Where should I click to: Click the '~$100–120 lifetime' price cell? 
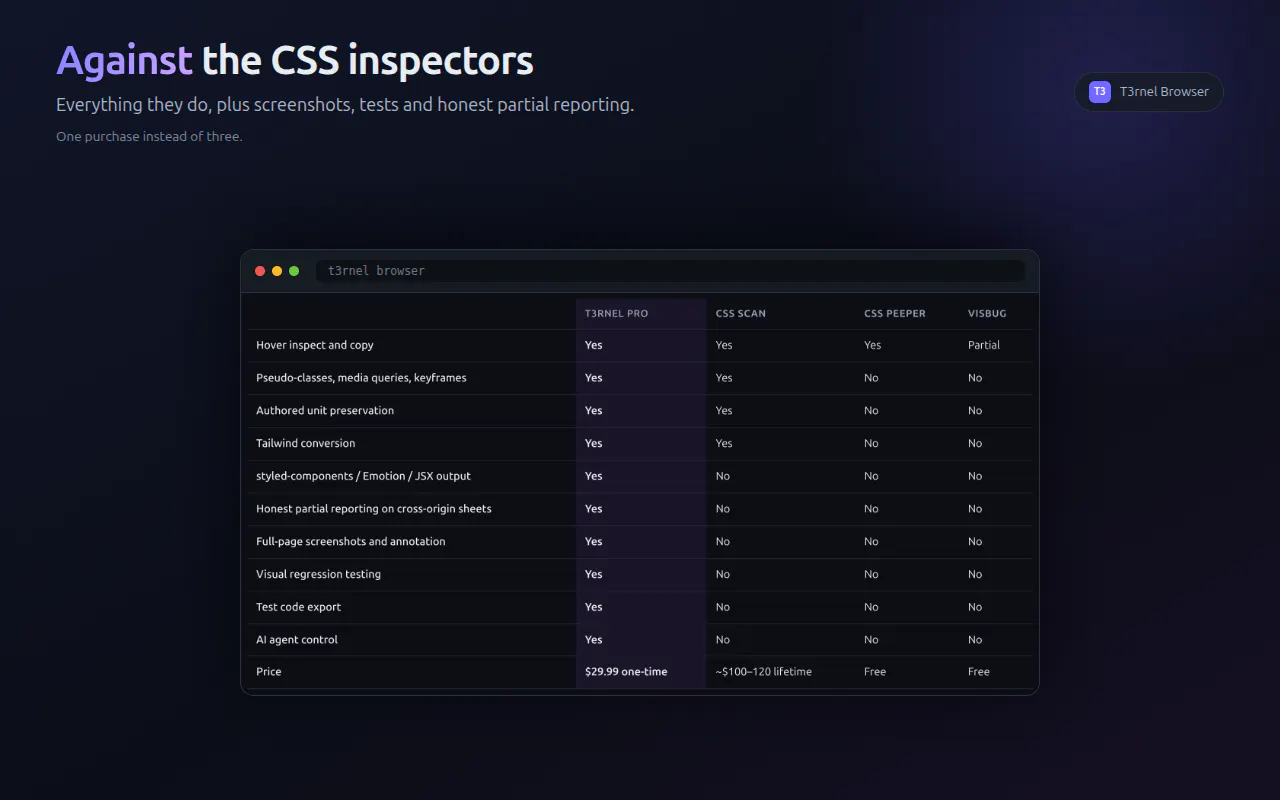[764, 672]
